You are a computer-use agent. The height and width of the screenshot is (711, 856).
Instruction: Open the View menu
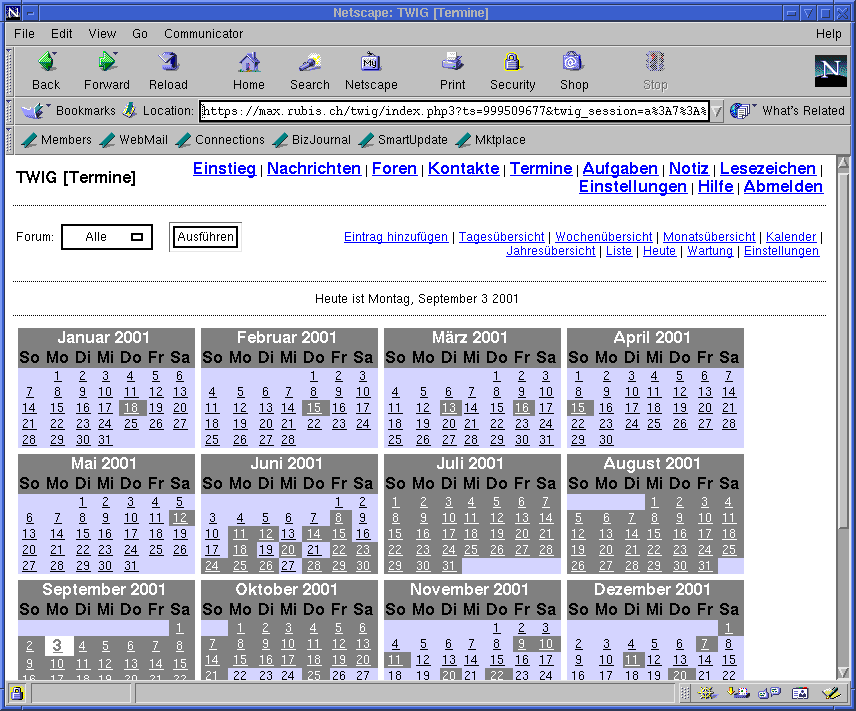(102, 33)
